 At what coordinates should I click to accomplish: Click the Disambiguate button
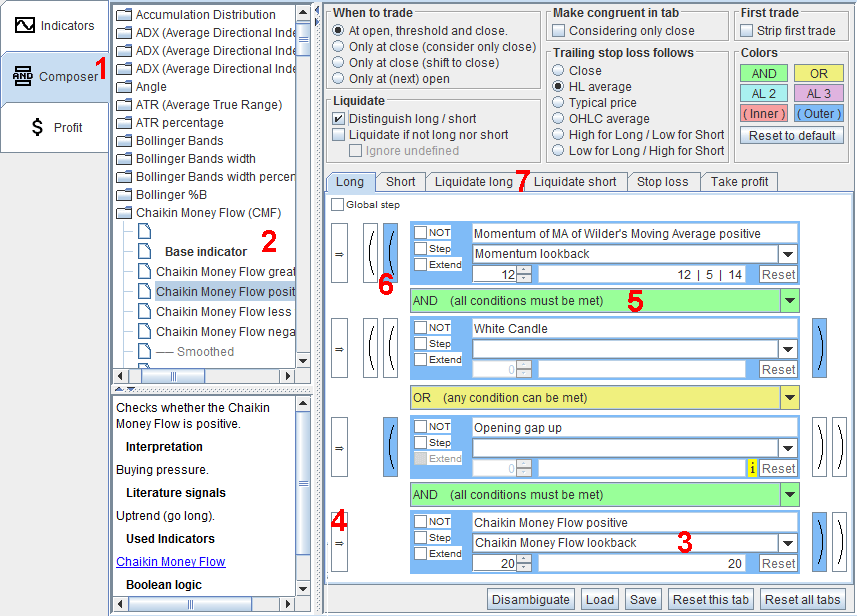click(x=531, y=600)
